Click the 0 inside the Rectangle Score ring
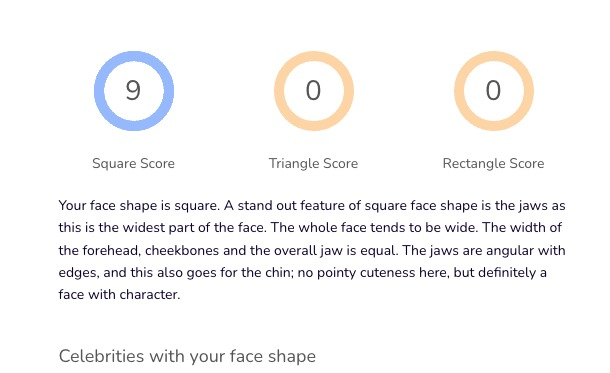The width and height of the screenshot is (610, 373). point(493,90)
